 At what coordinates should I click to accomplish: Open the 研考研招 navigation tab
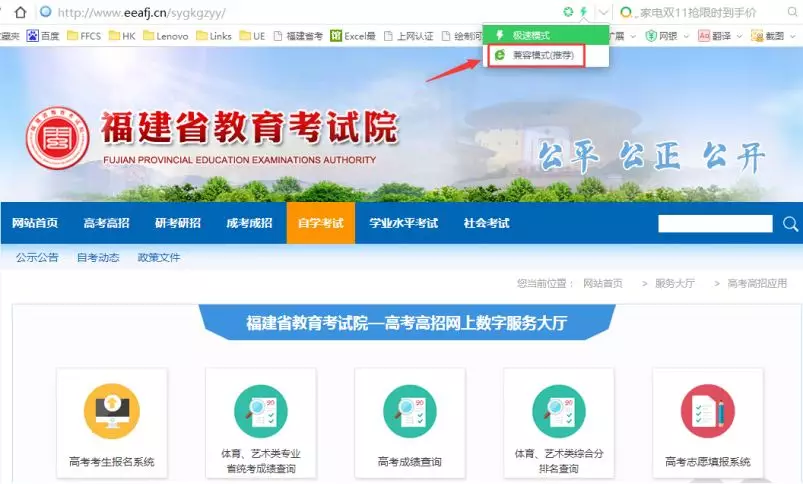coord(178,223)
